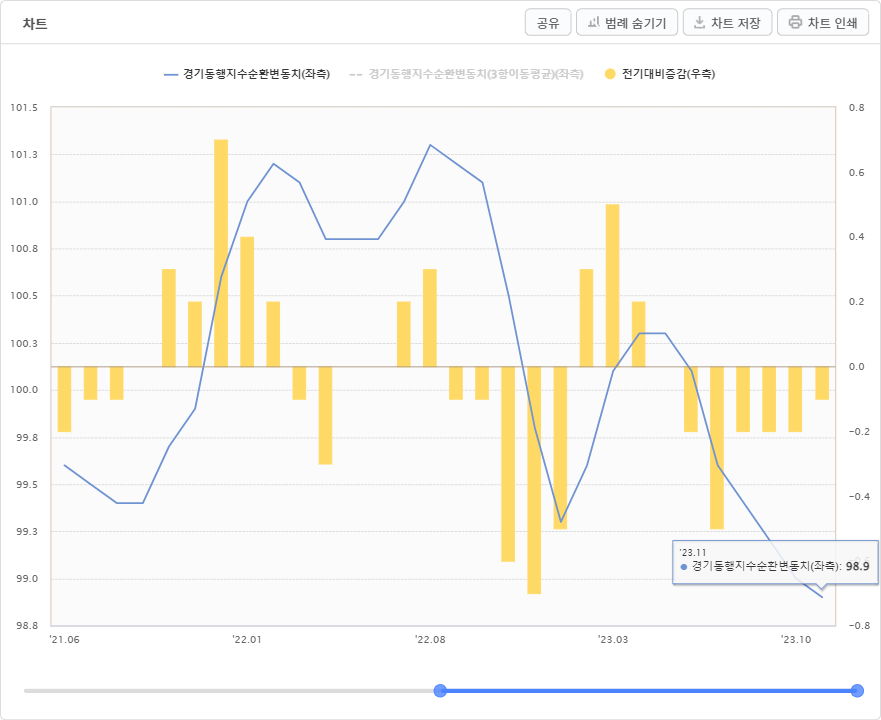Enable the 3항이동평균 legend series

[466, 74]
